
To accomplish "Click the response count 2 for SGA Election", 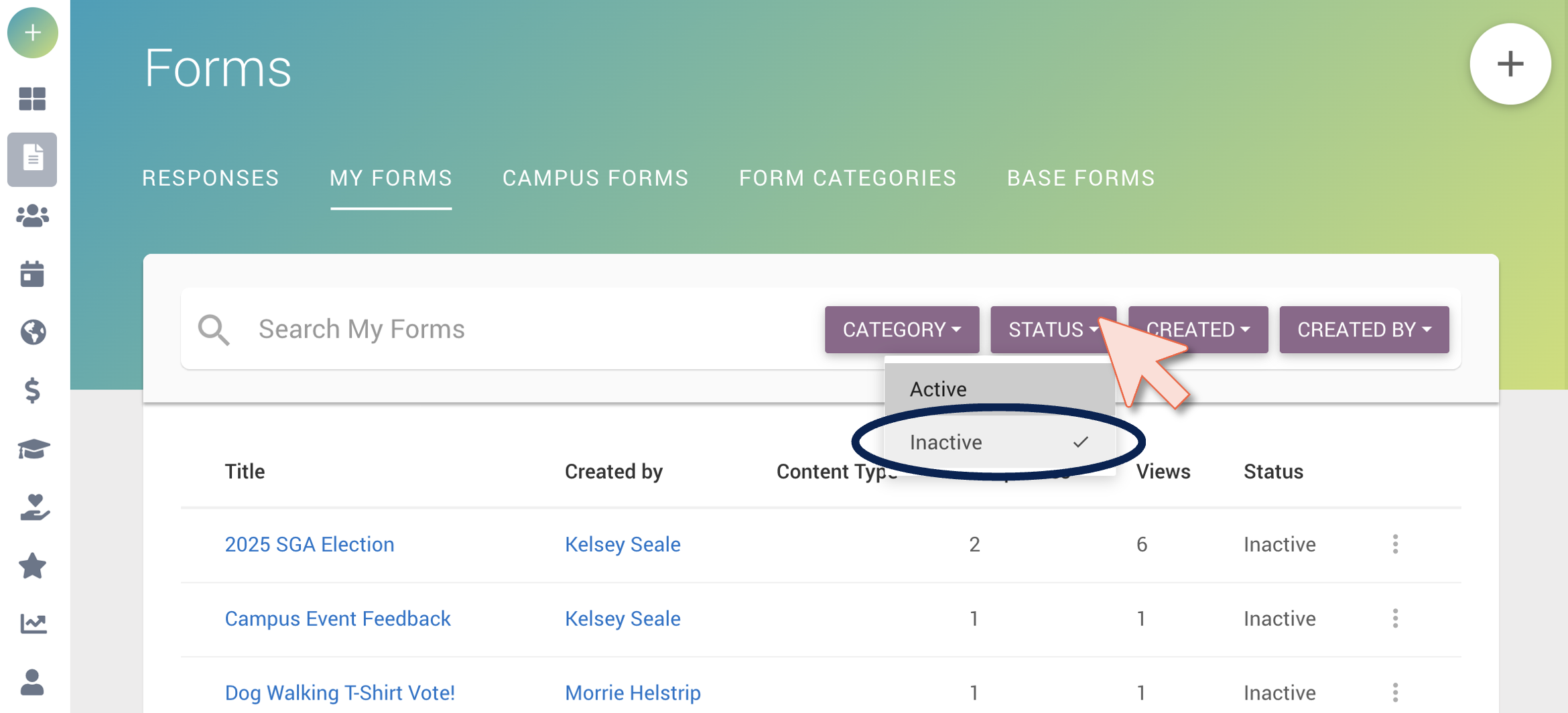I will point(974,544).
